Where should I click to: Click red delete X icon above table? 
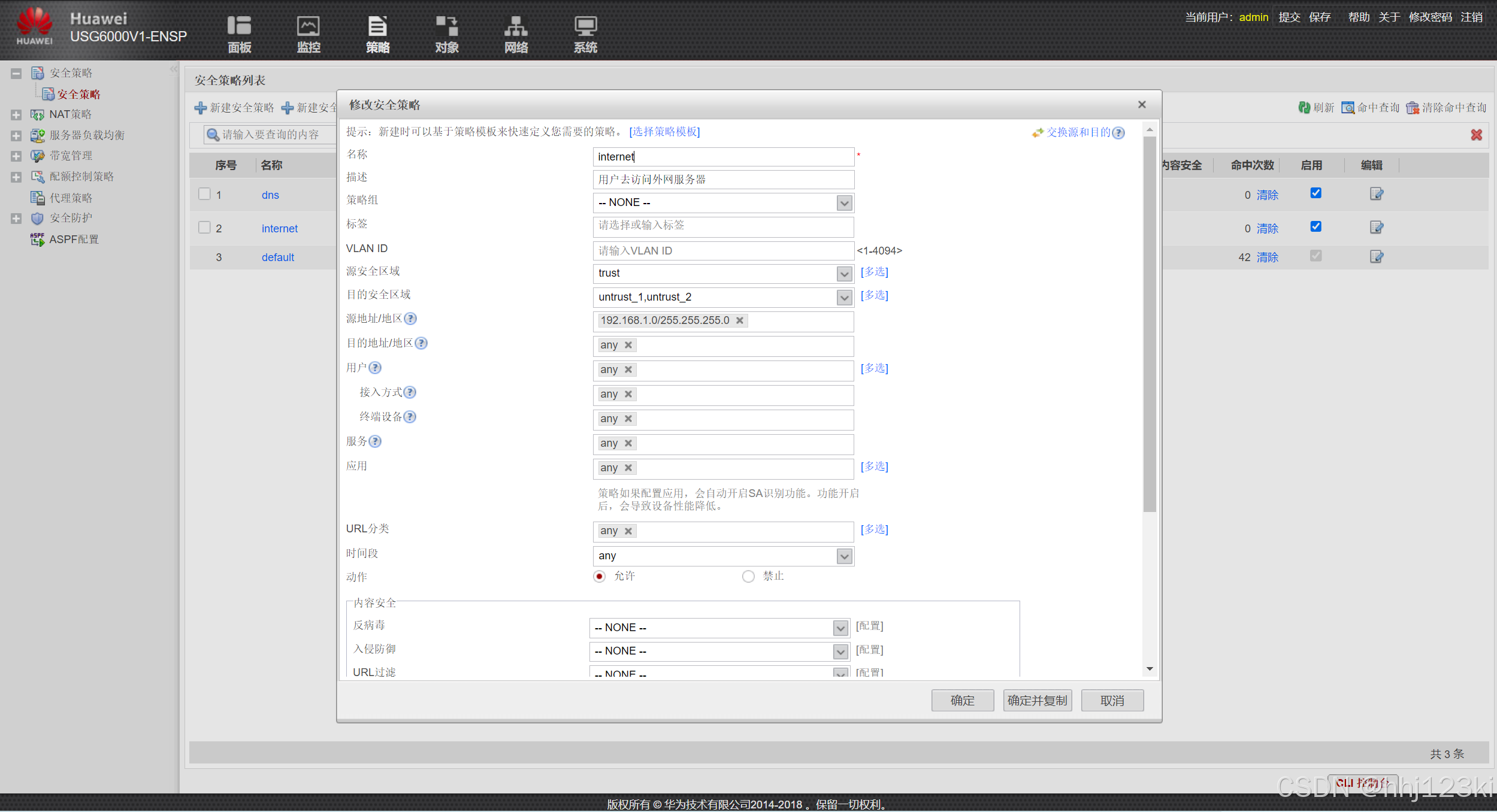[1476, 135]
